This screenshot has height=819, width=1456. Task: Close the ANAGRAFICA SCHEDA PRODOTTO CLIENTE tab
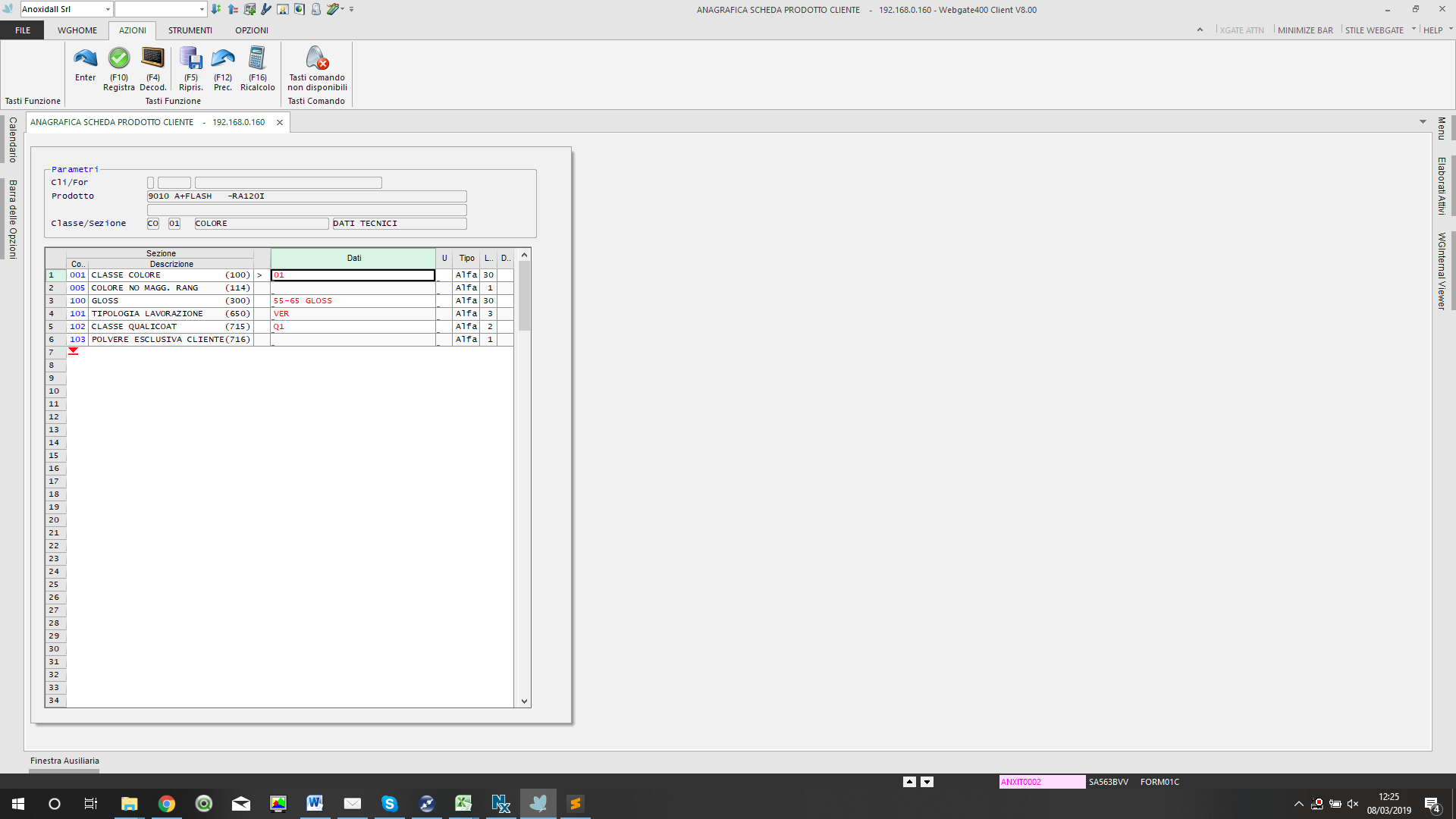click(x=280, y=122)
